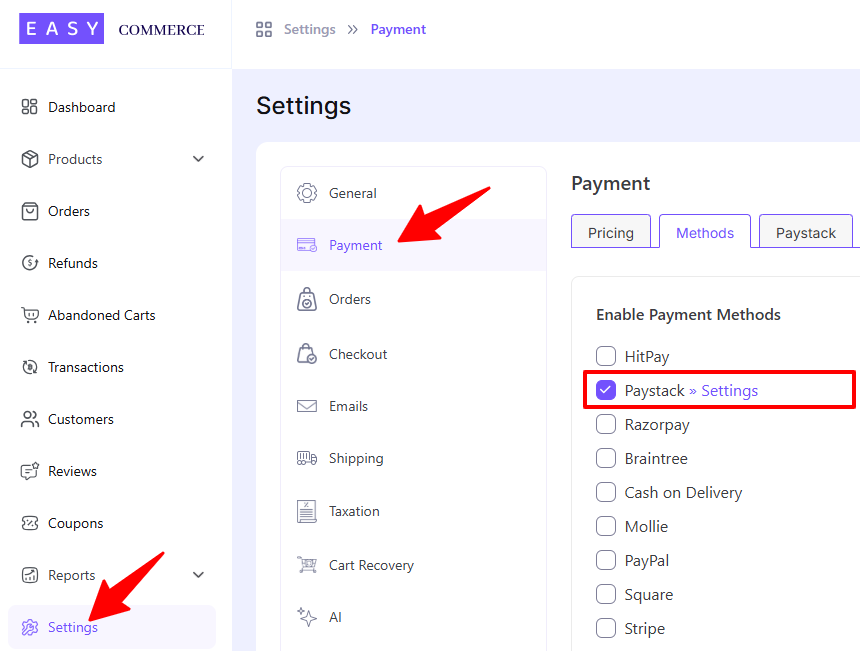Click the Refunds icon in sidebar

tap(30, 263)
